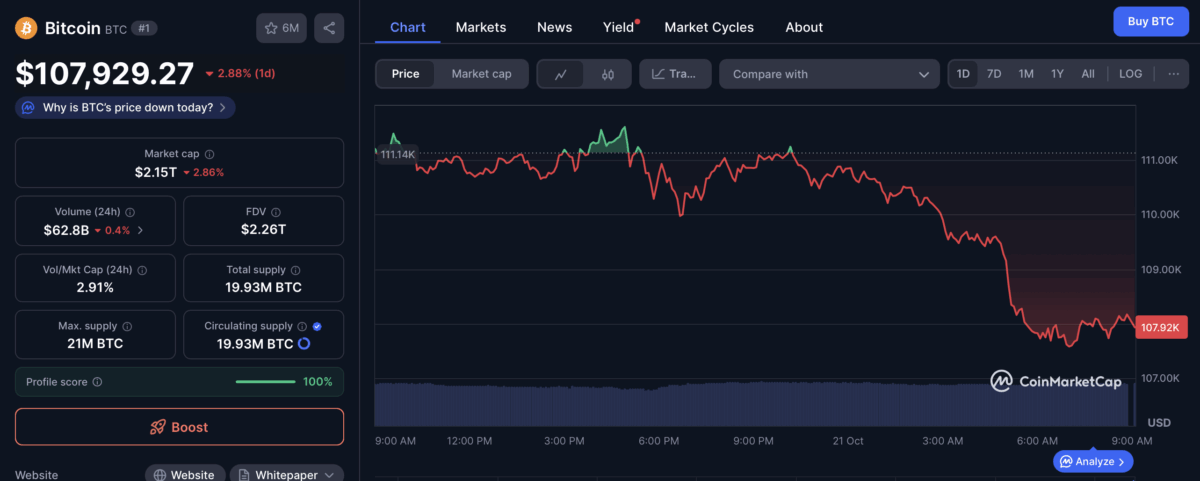This screenshot has height=481, width=1200.
Task: Switch to the candlestick chart icon
Action: pyautogui.click(x=607, y=74)
